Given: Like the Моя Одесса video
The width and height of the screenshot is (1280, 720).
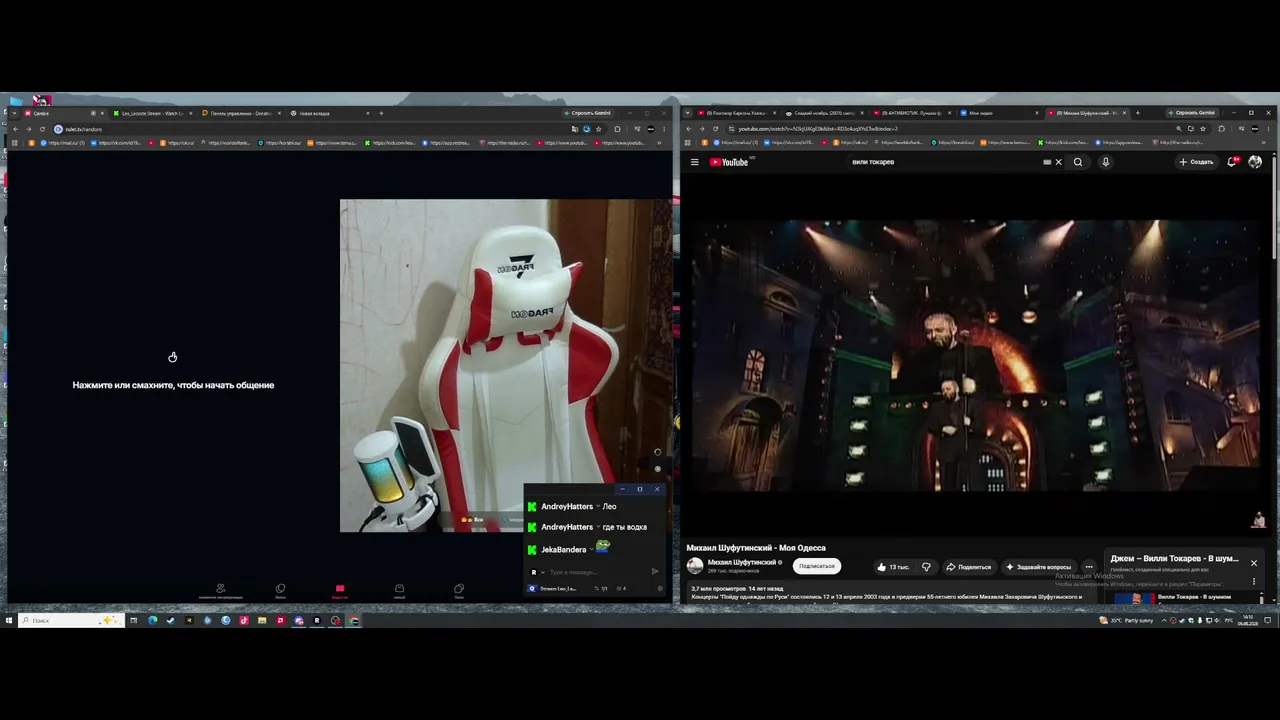Looking at the screenshot, I should [x=893, y=567].
